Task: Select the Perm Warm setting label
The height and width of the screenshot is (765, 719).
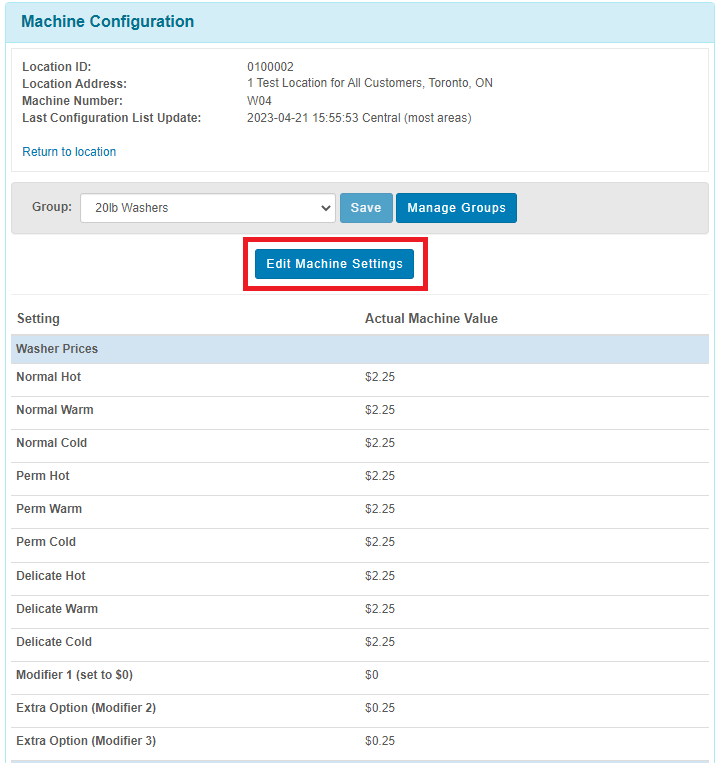Action: [49, 509]
